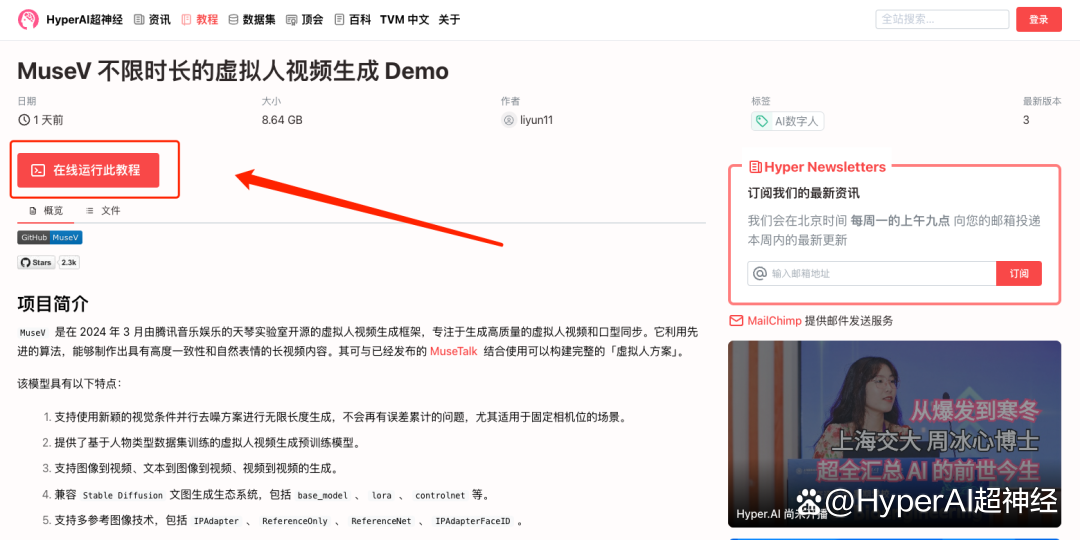Image resolution: width=1080 pixels, height=540 pixels.
Task: Open the GitHub MuseV badge
Action: click(x=50, y=237)
